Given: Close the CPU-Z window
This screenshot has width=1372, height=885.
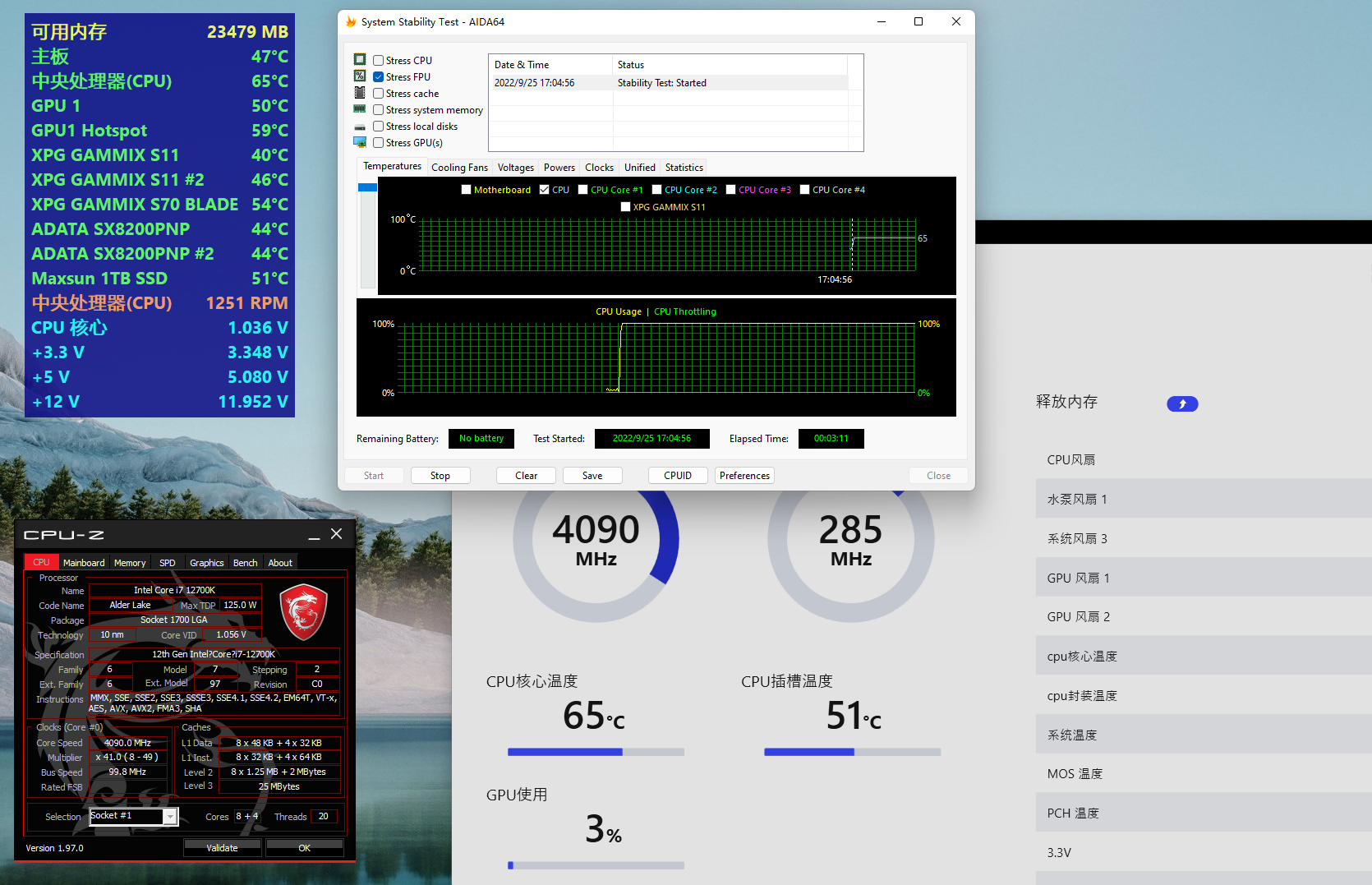Looking at the screenshot, I should 337,534.
